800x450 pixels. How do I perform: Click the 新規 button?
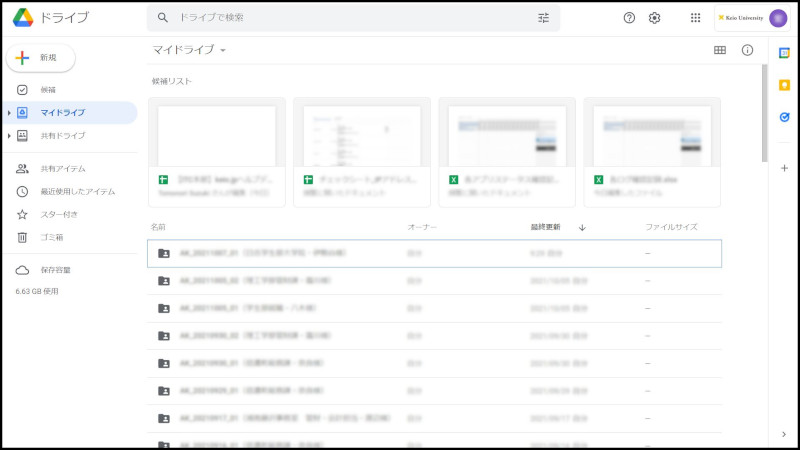coord(38,58)
